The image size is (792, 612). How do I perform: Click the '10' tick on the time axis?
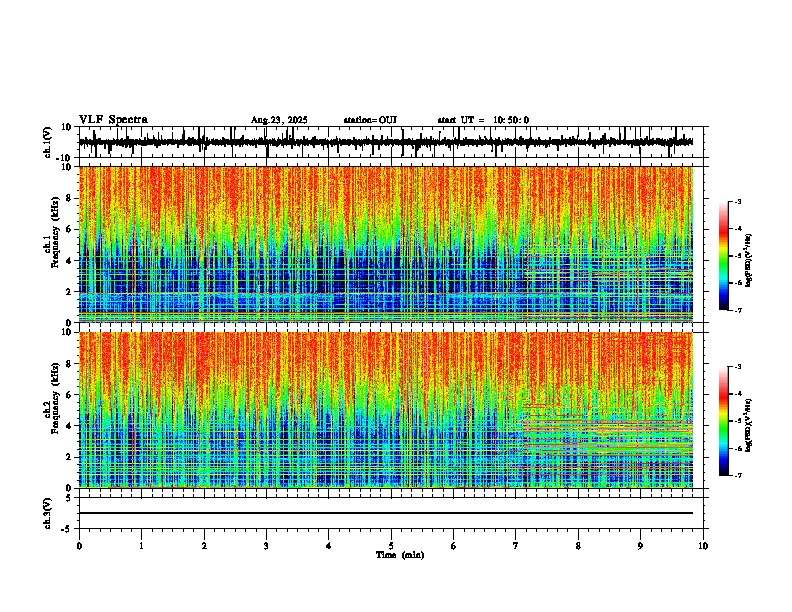pos(703,546)
